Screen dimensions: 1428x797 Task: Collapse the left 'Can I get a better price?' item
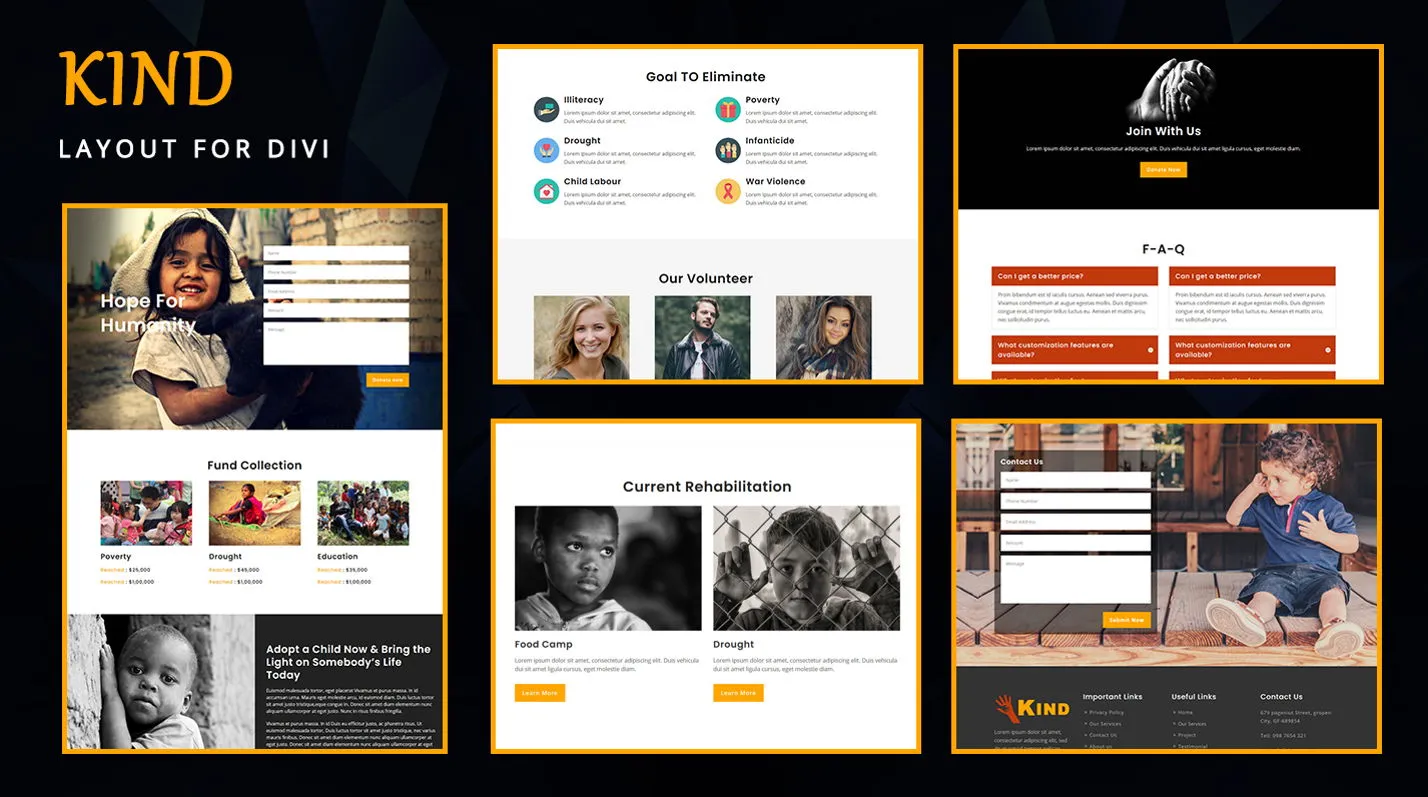coord(1075,276)
